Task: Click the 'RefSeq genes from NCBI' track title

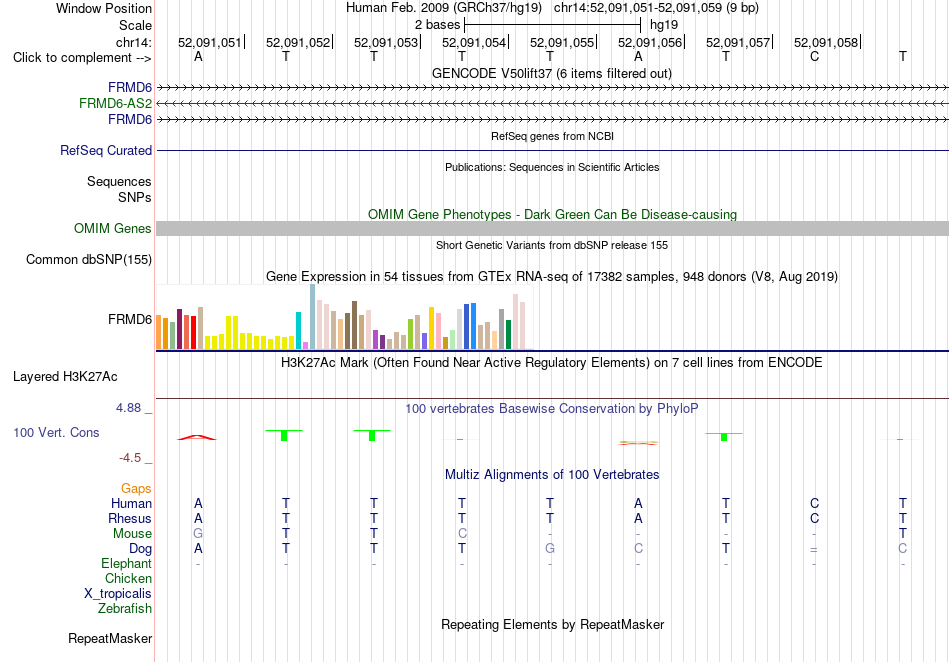Action: tap(552, 136)
